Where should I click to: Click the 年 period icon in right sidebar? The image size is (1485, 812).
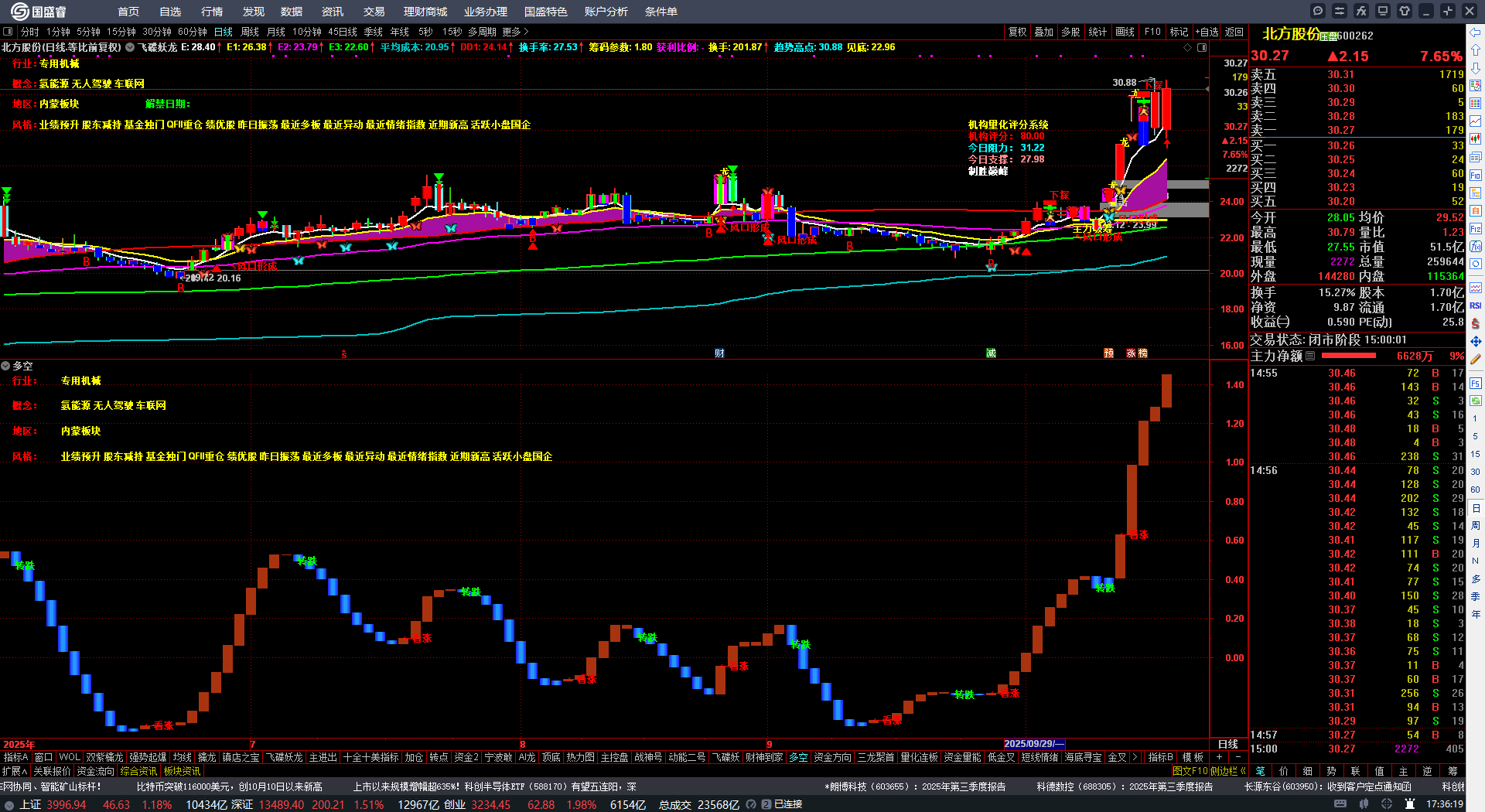pos(1476,614)
